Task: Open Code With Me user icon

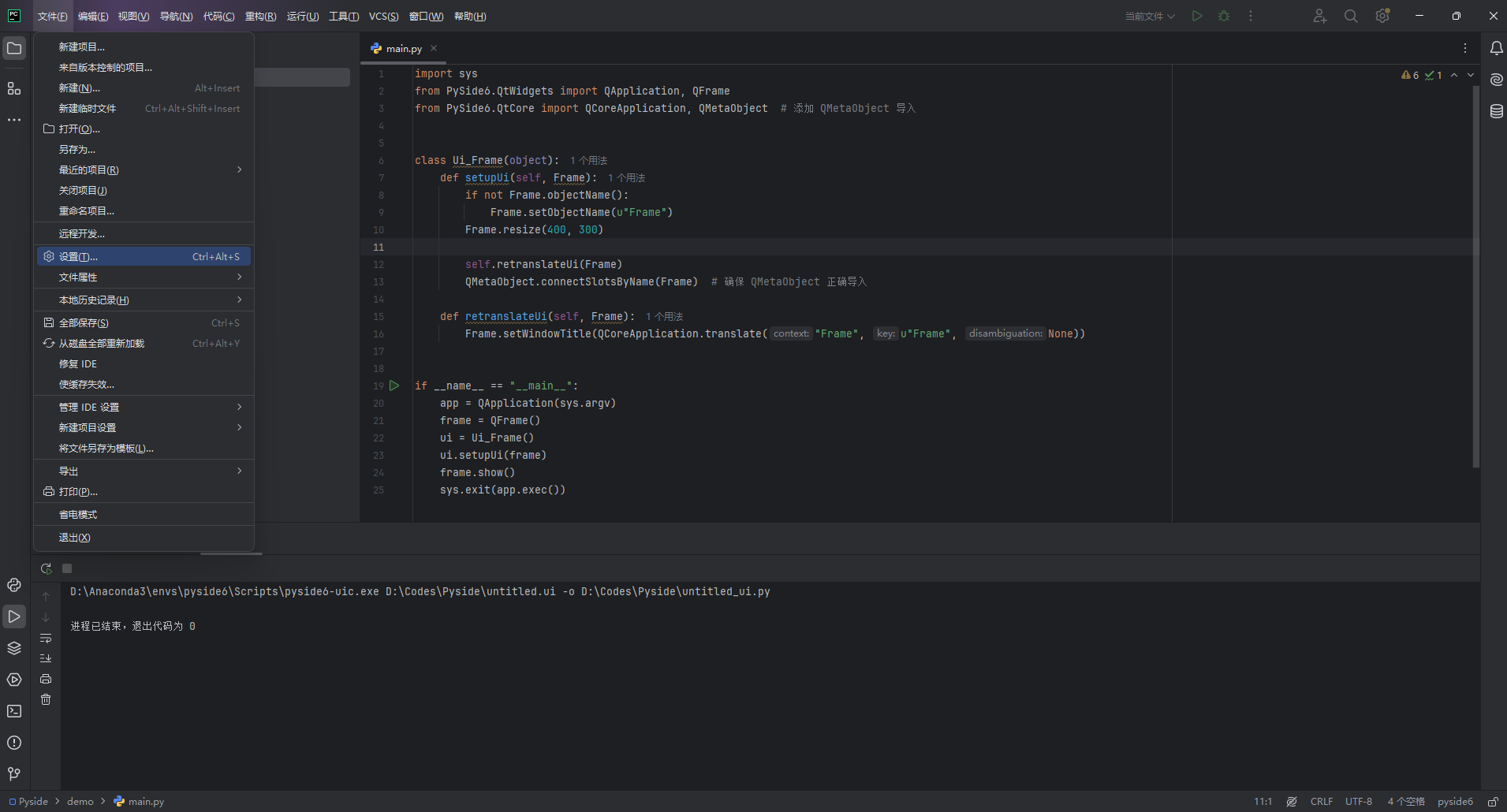Action: [x=1319, y=16]
